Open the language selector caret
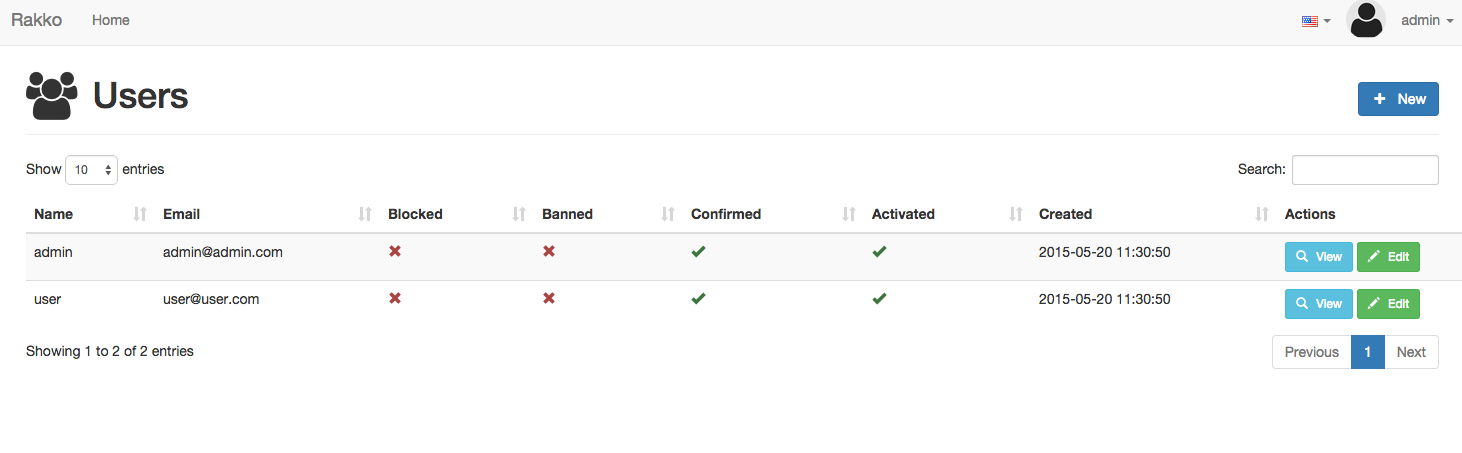 coord(1327,21)
